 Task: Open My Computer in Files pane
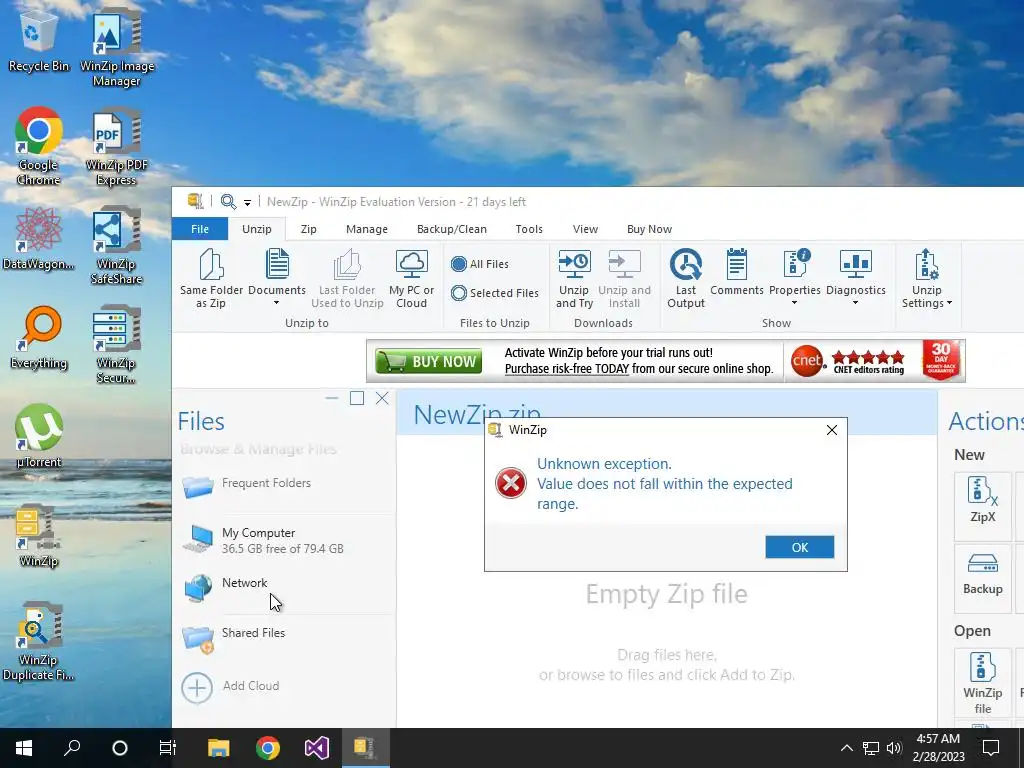(285, 540)
